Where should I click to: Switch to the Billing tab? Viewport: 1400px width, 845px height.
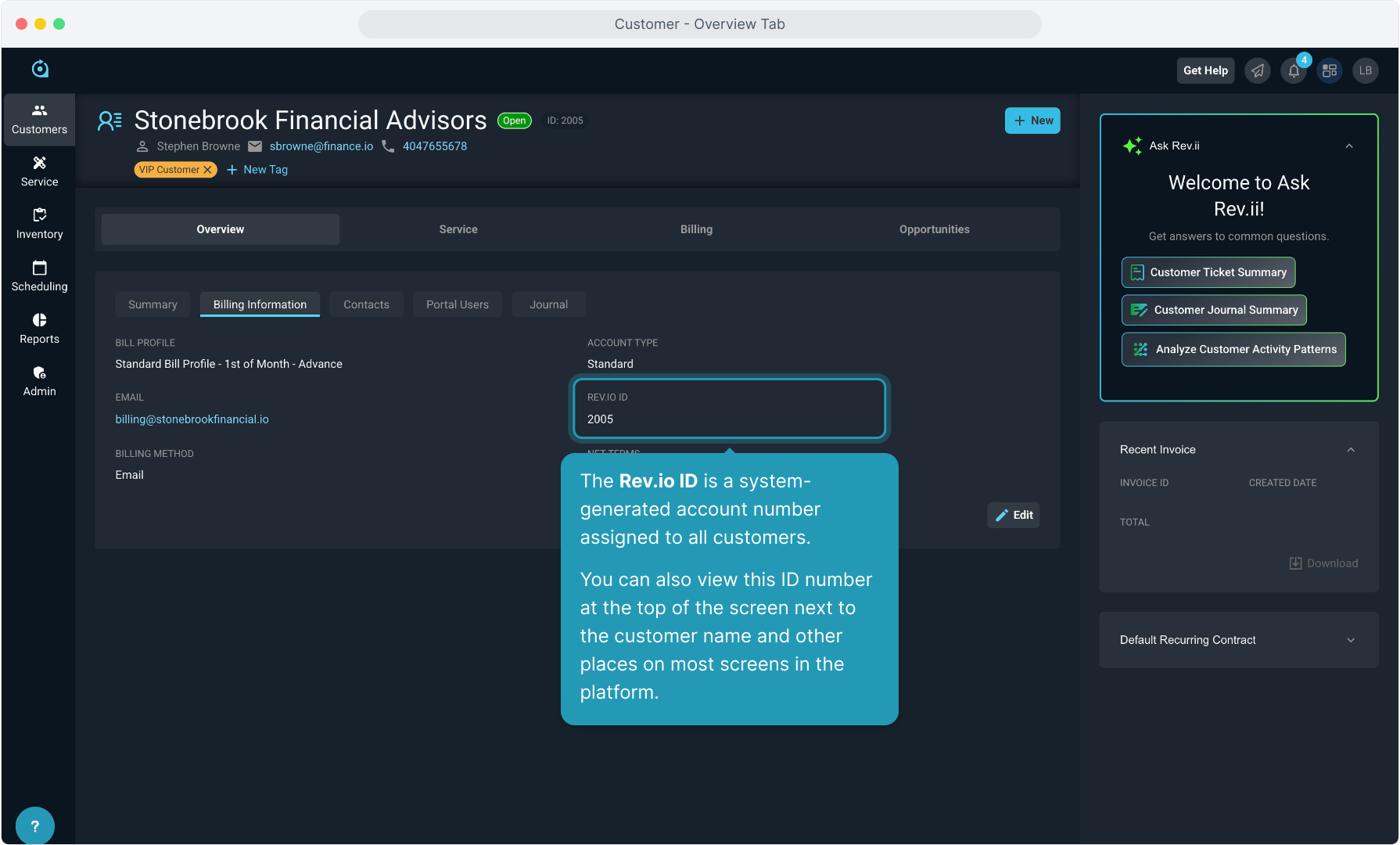[x=696, y=229]
